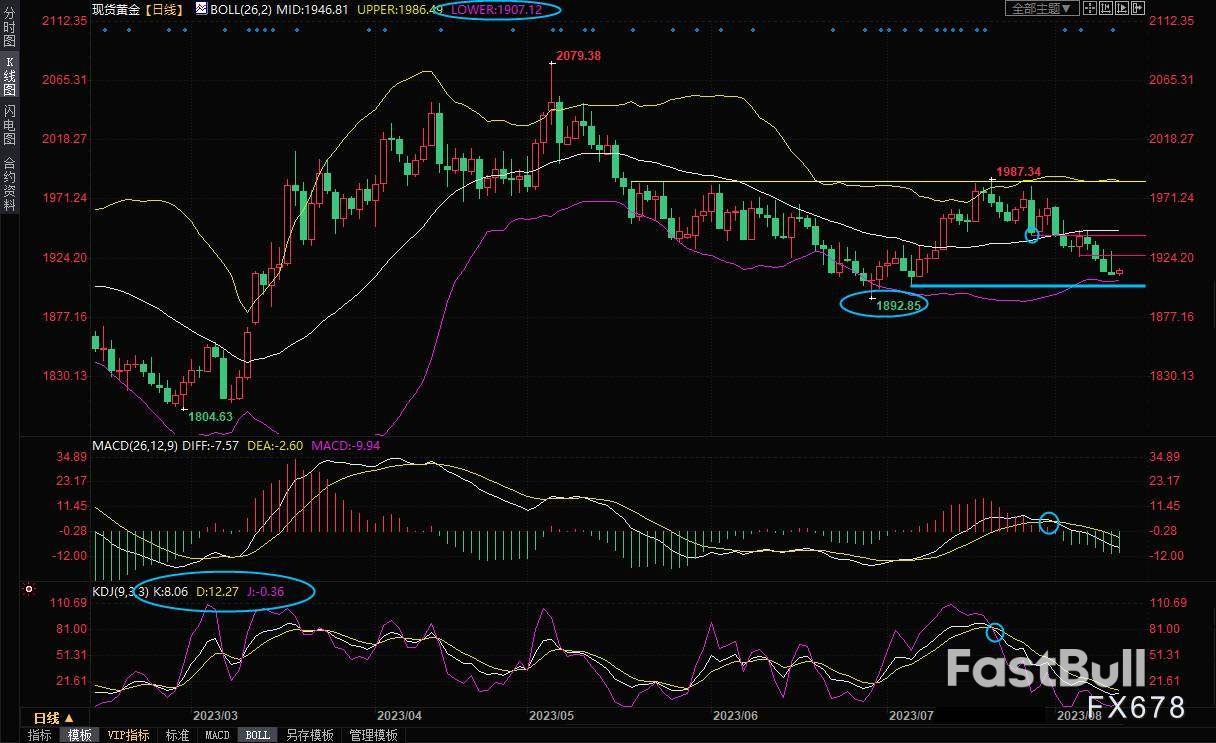Switch to the MACD template
Image resolution: width=1216 pixels, height=743 pixels.
pos(217,735)
